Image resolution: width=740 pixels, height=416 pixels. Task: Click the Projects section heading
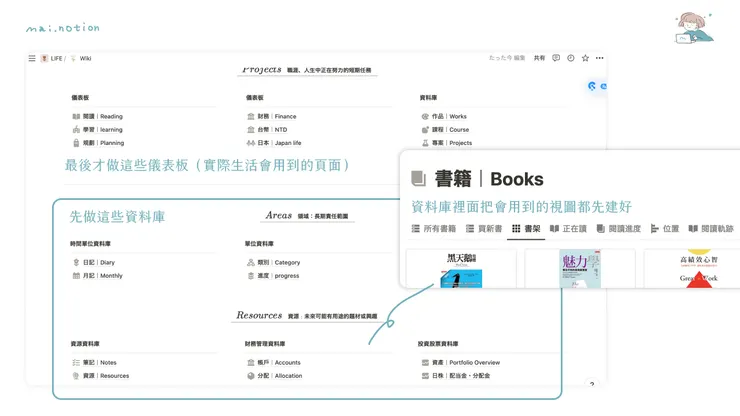pos(262,70)
